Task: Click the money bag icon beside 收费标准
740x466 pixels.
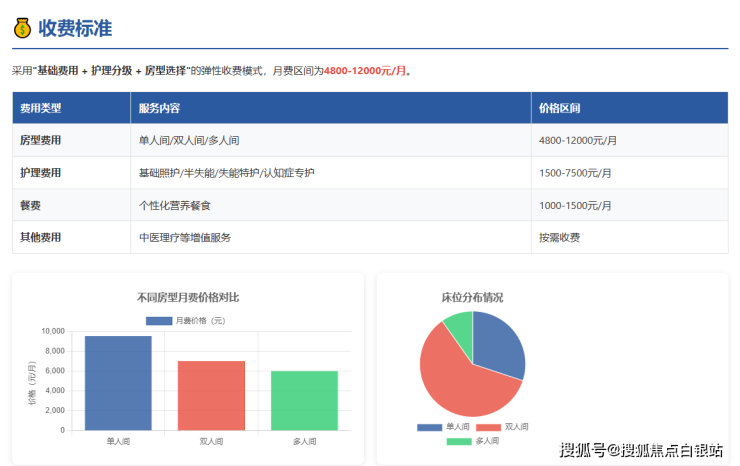Action: [22, 28]
